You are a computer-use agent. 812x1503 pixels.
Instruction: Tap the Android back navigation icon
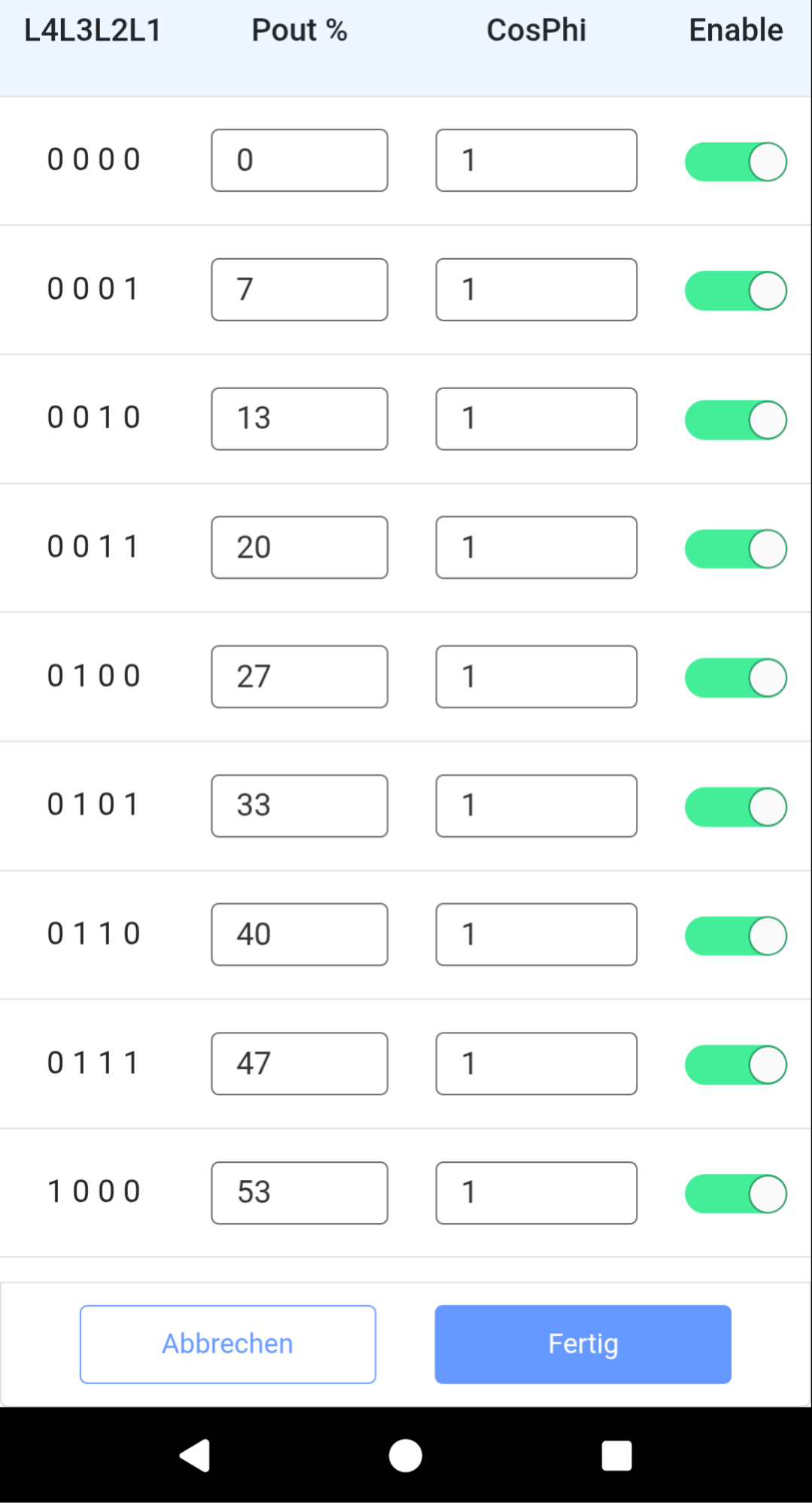pyautogui.click(x=195, y=1455)
